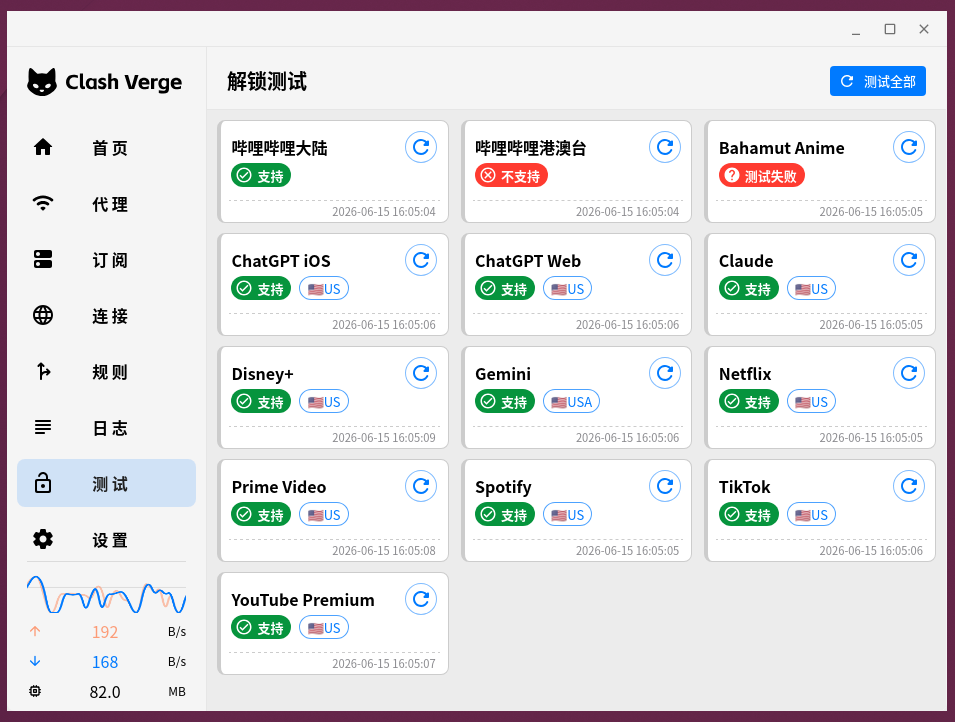Open the 设置 settings page
The width and height of the screenshot is (955, 722).
[107, 540]
